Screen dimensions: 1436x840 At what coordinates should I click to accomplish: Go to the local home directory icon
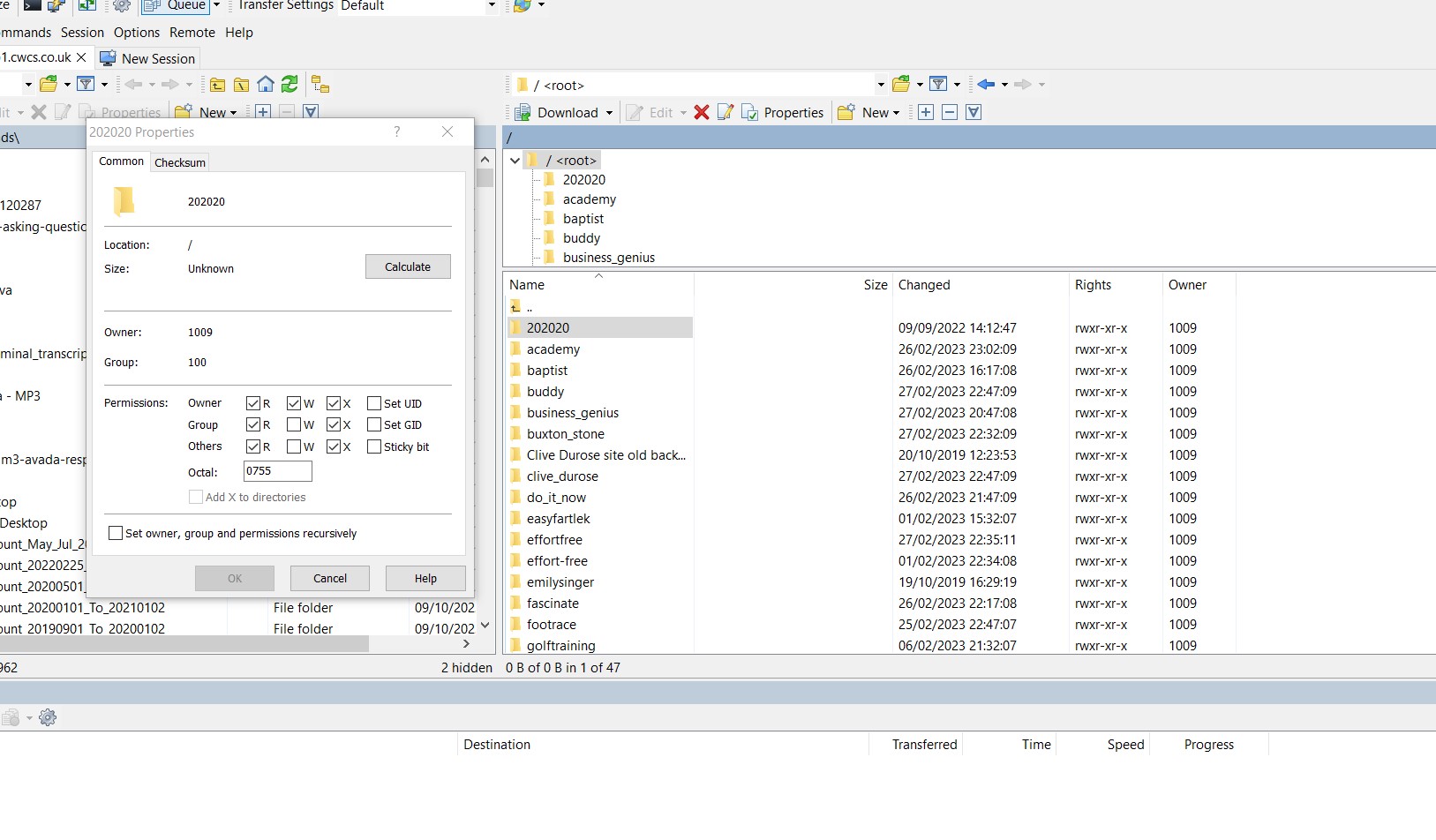click(x=266, y=85)
